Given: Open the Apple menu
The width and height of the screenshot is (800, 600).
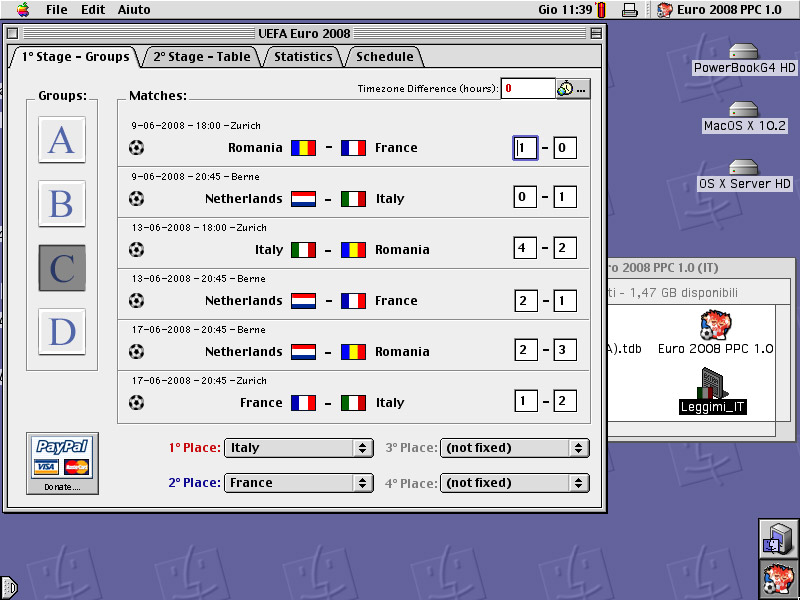Looking at the screenshot, I should point(23,9).
